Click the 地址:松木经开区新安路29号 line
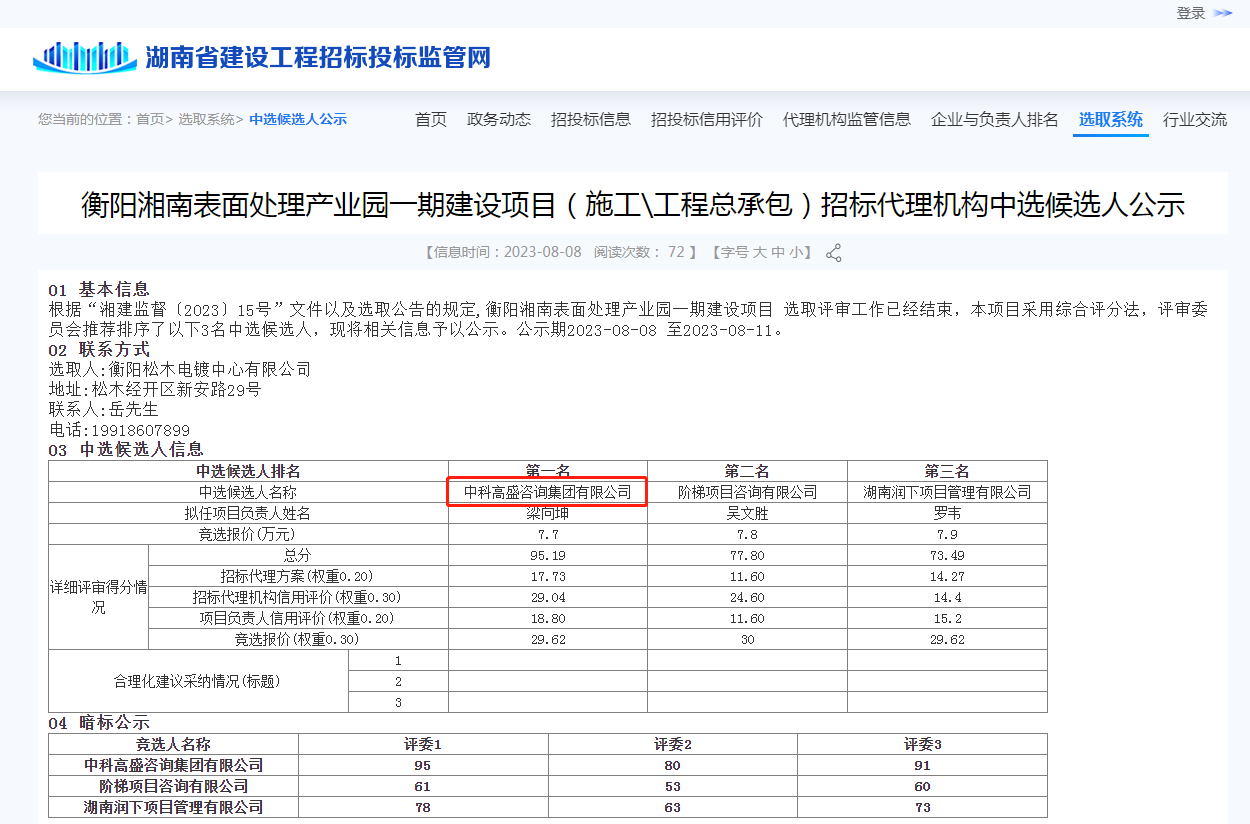This screenshot has height=824, width=1250. pyautogui.click(x=155, y=390)
